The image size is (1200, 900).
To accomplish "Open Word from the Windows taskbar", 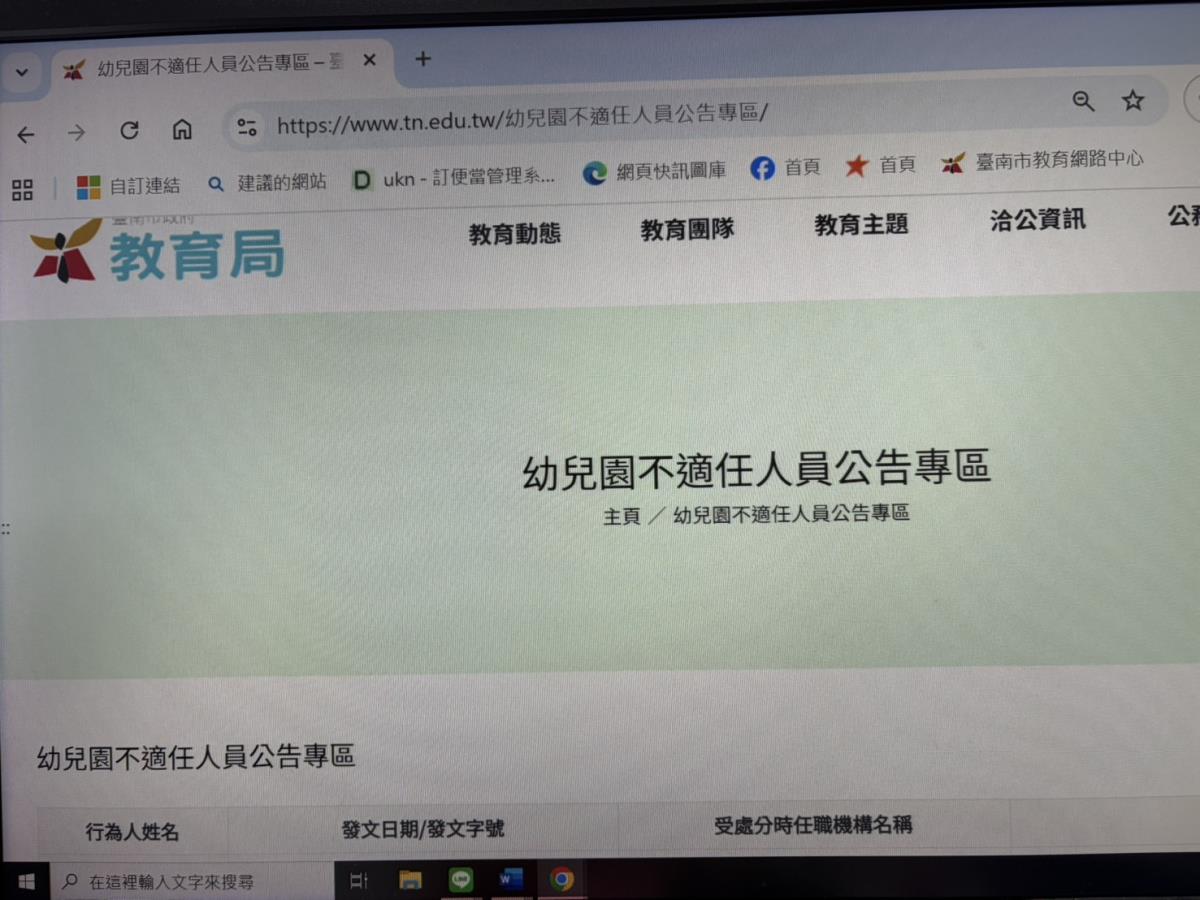I will [x=511, y=880].
